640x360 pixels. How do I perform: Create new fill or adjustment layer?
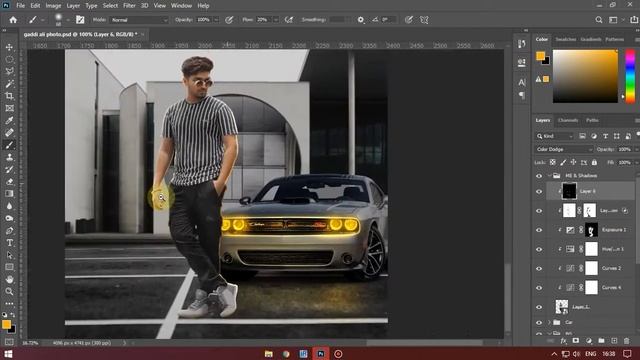[589, 340]
